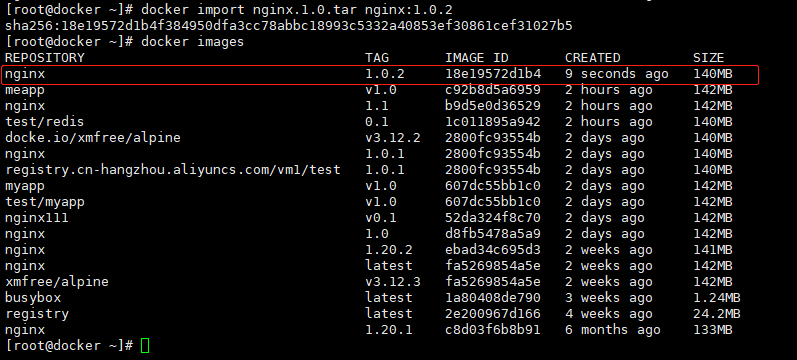Select the sha256 hash output line
Image resolution: width=797 pixels, height=360 pixels.
[289, 25]
